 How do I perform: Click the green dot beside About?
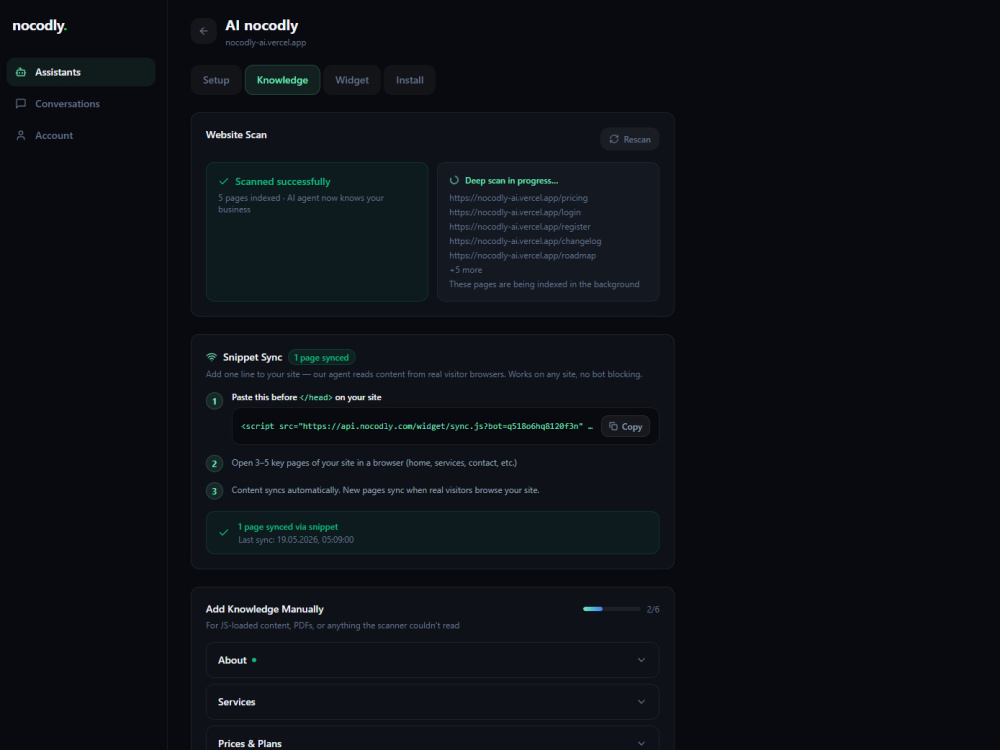point(254,660)
